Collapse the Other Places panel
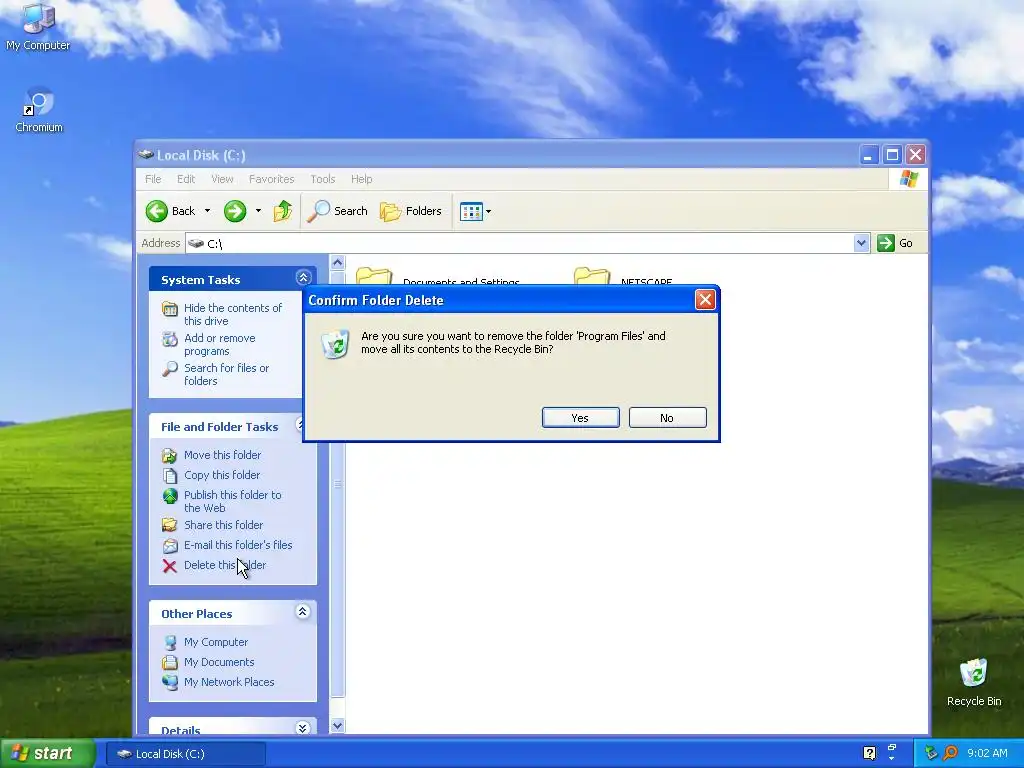 click(x=302, y=612)
